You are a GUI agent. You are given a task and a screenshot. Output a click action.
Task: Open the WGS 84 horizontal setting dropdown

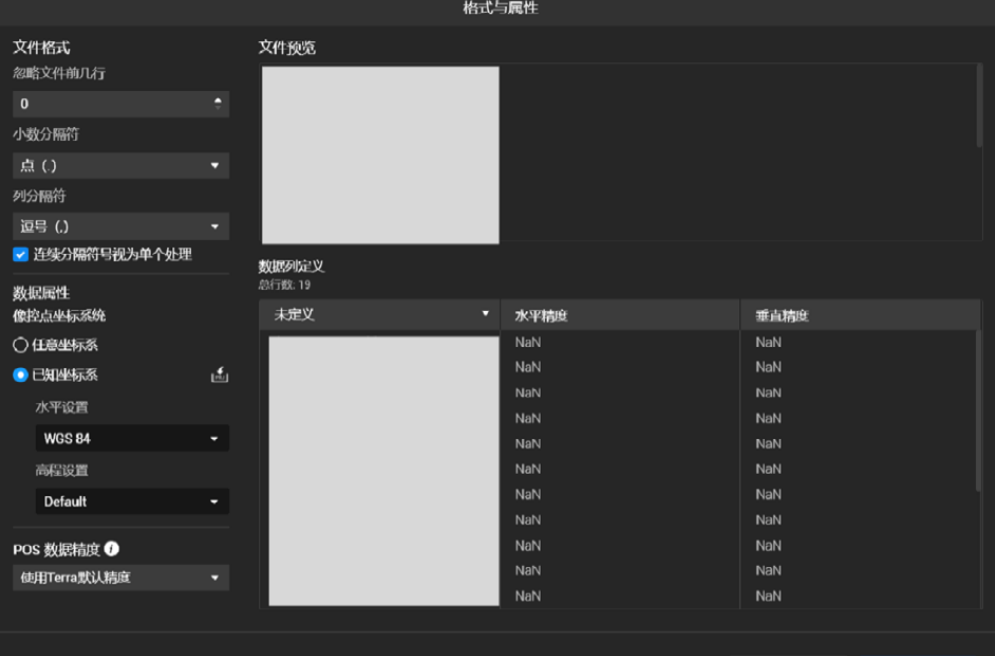pos(132,438)
